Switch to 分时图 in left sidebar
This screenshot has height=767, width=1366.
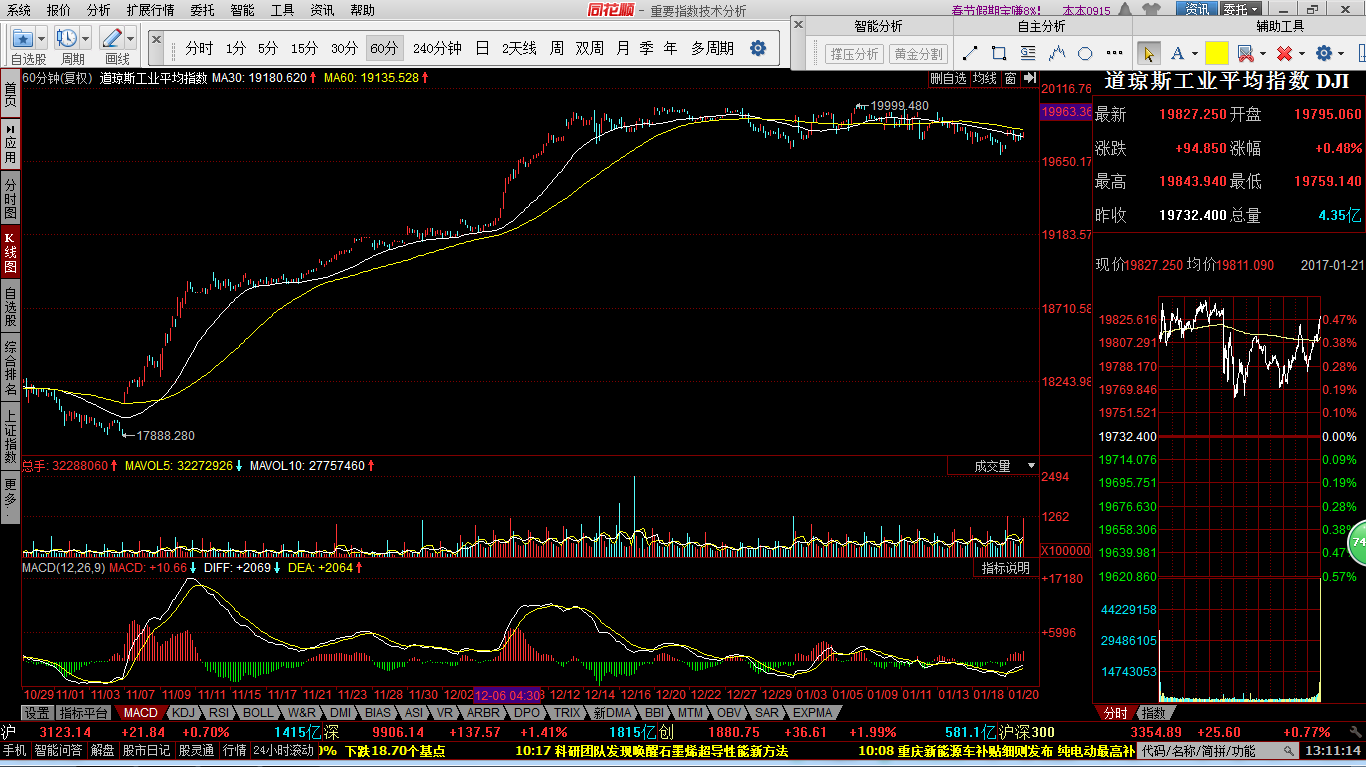pos(10,198)
